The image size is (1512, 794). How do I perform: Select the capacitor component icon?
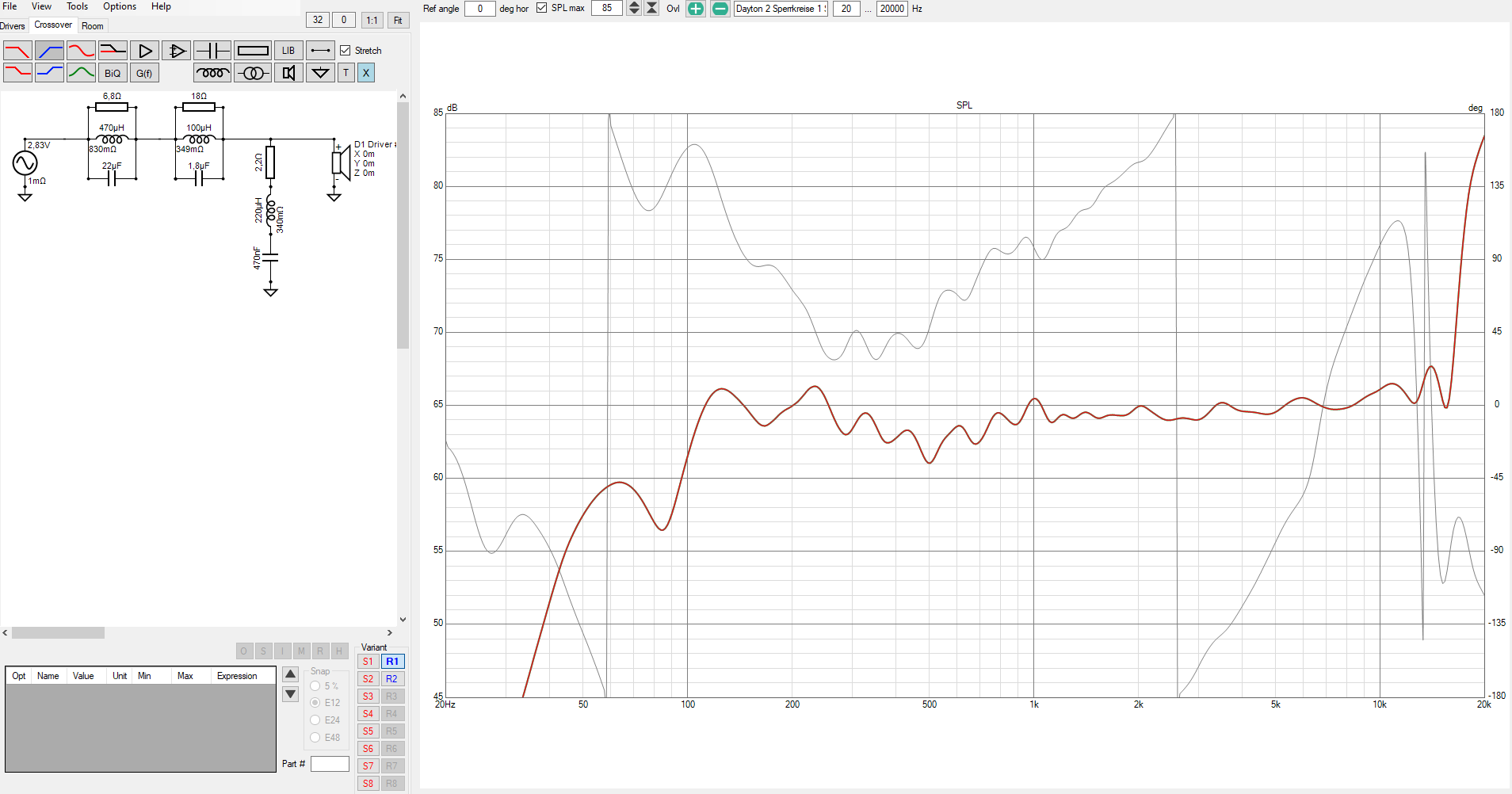212,51
